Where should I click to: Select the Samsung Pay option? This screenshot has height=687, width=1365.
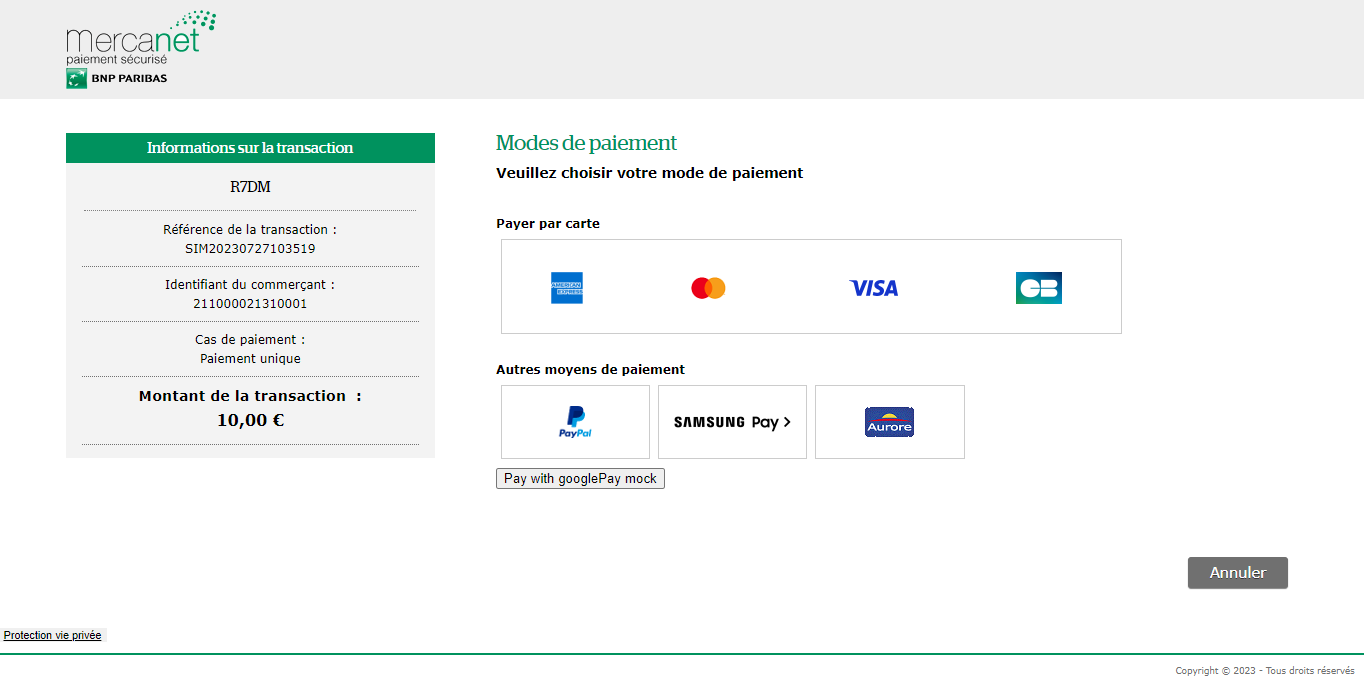click(x=732, y=422)
